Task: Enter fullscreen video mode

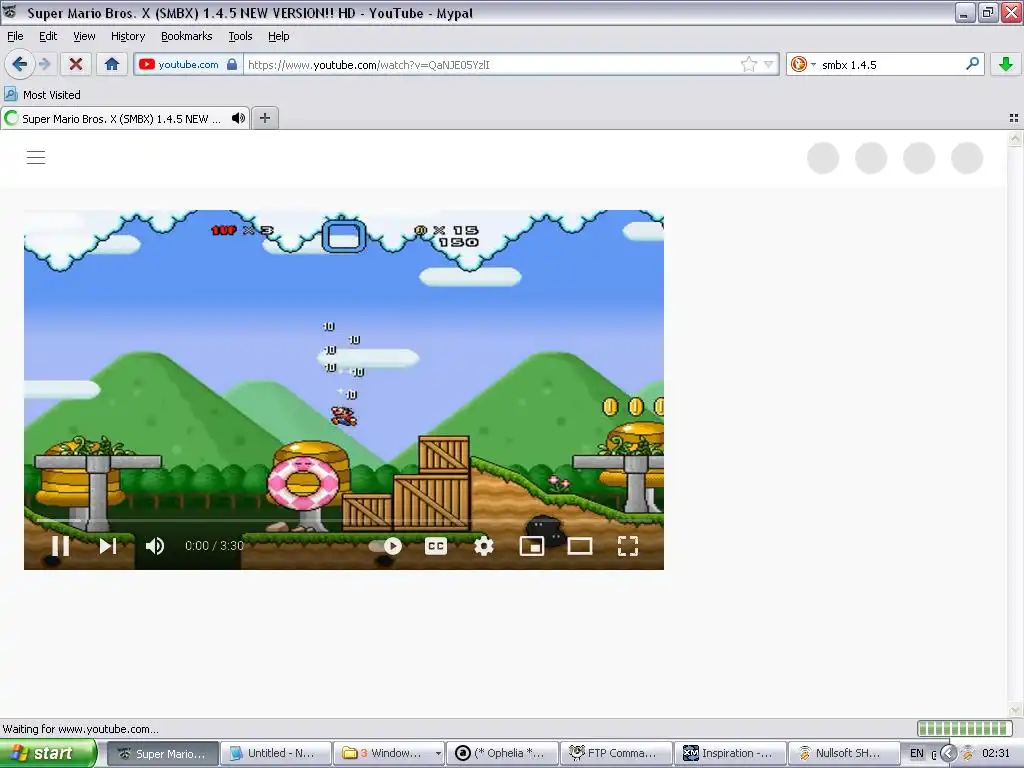Action: point(628,546)
